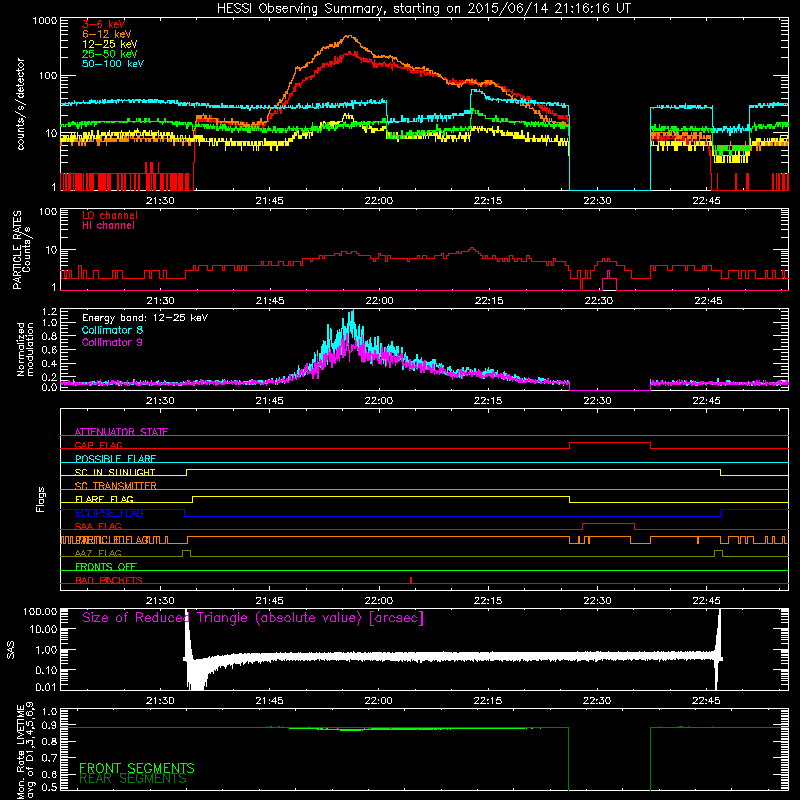Screen dimensions: 800x800
Task: Select the 3-6 keV legend entry
Action: (103, 24)
